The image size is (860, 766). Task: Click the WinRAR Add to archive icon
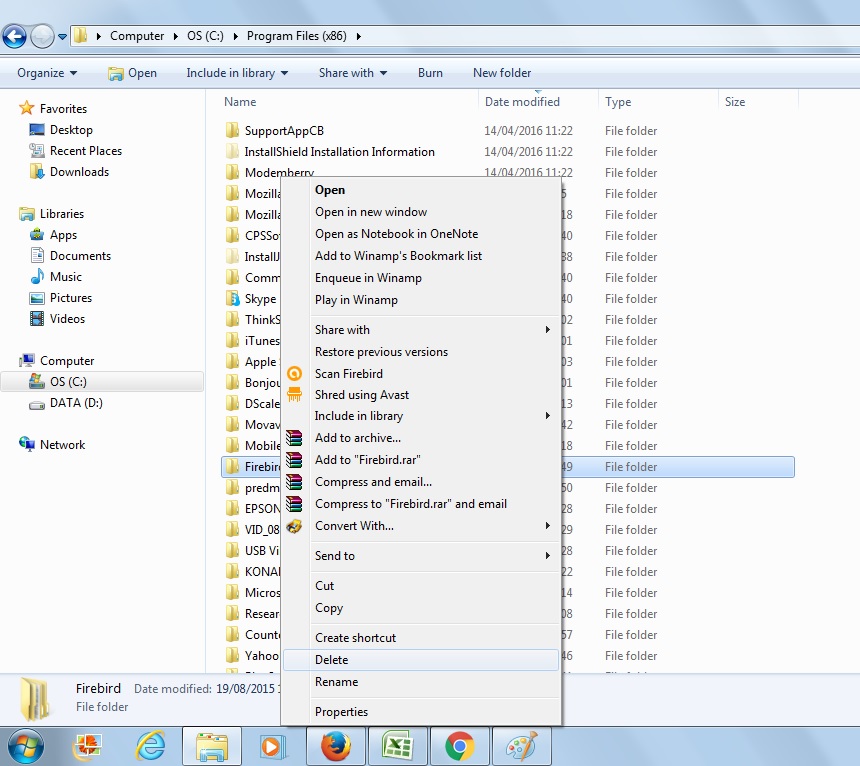tap(295, 438)
